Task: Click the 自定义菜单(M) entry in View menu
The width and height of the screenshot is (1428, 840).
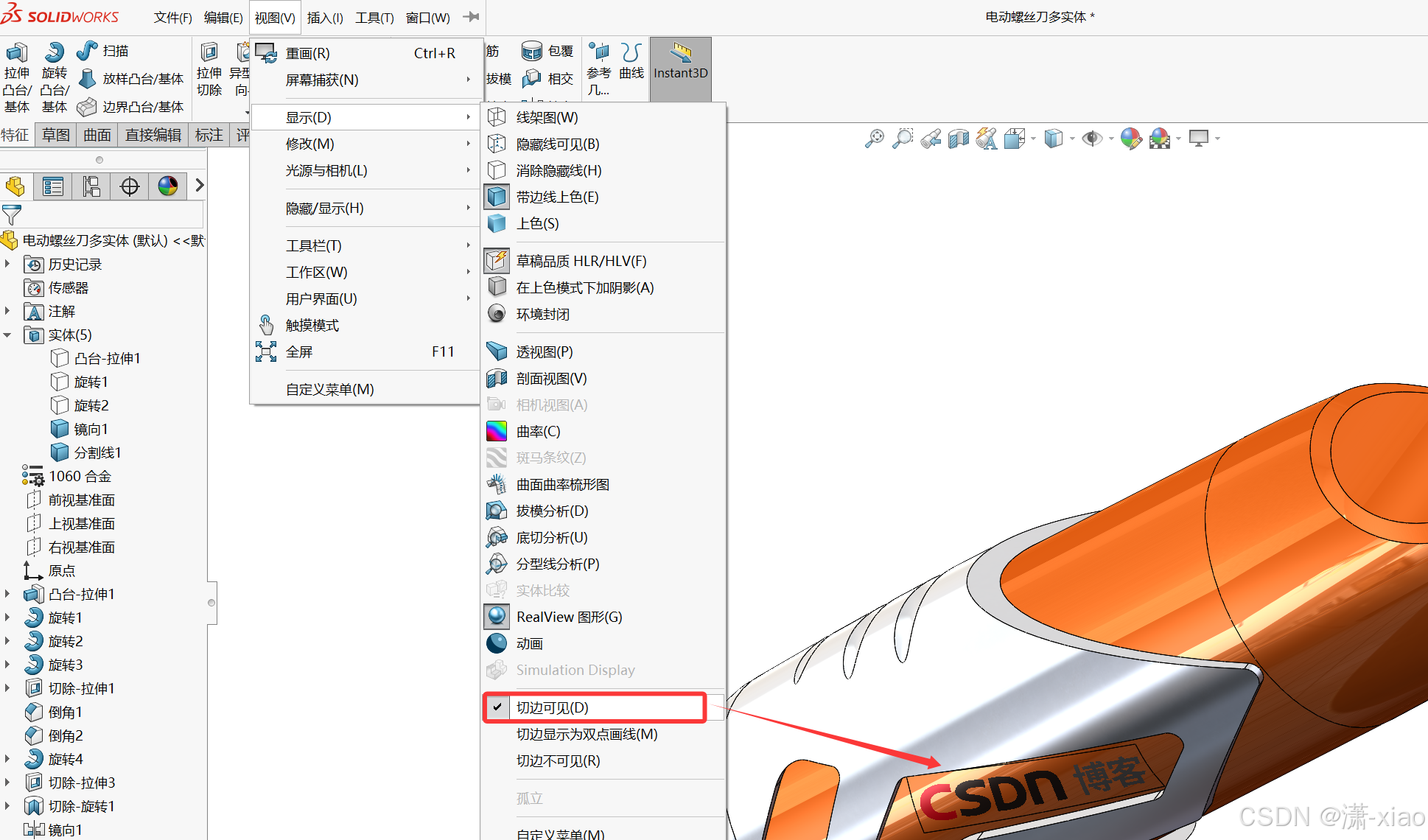Action: pos(329,389)
